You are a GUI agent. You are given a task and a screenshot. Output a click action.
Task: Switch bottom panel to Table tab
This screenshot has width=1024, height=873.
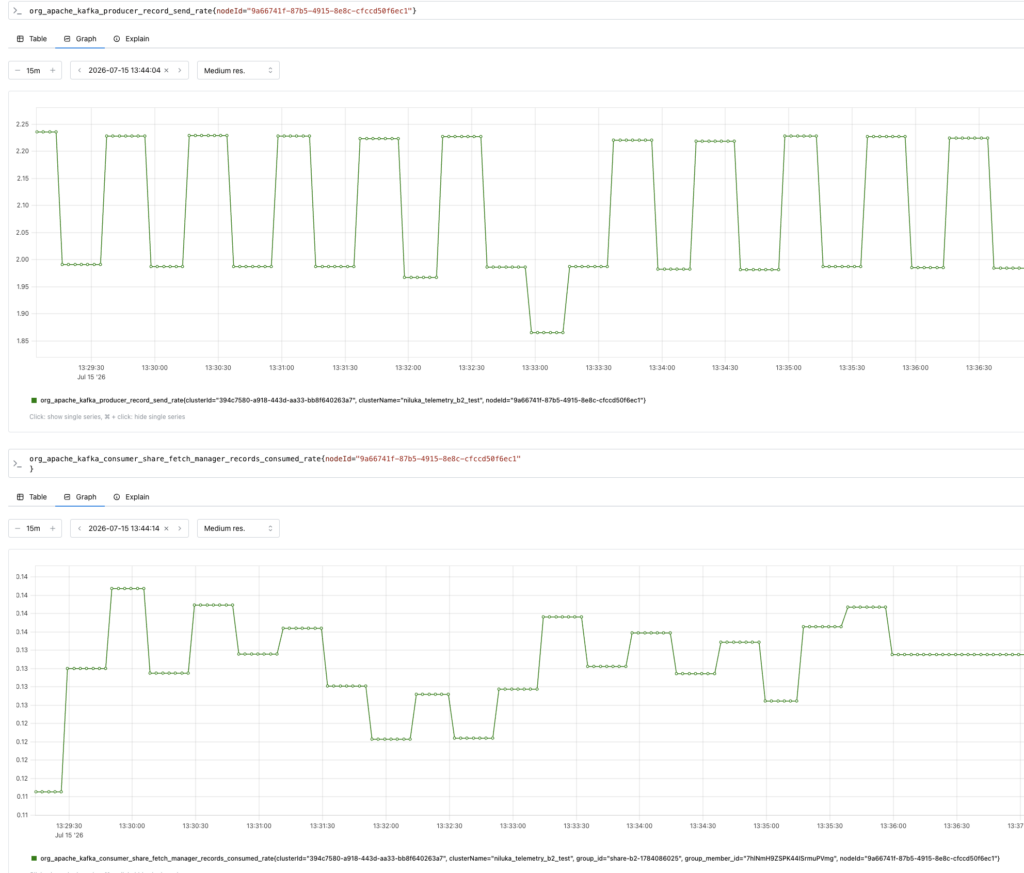31,497
